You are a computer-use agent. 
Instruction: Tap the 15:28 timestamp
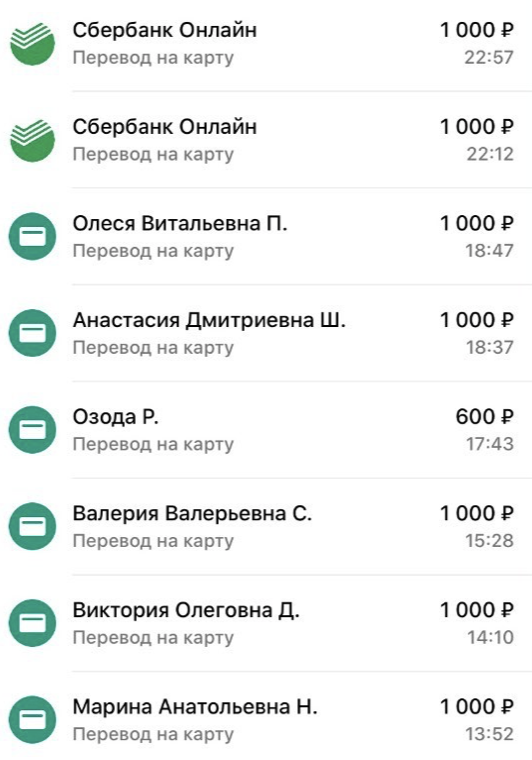coord(489,540)
